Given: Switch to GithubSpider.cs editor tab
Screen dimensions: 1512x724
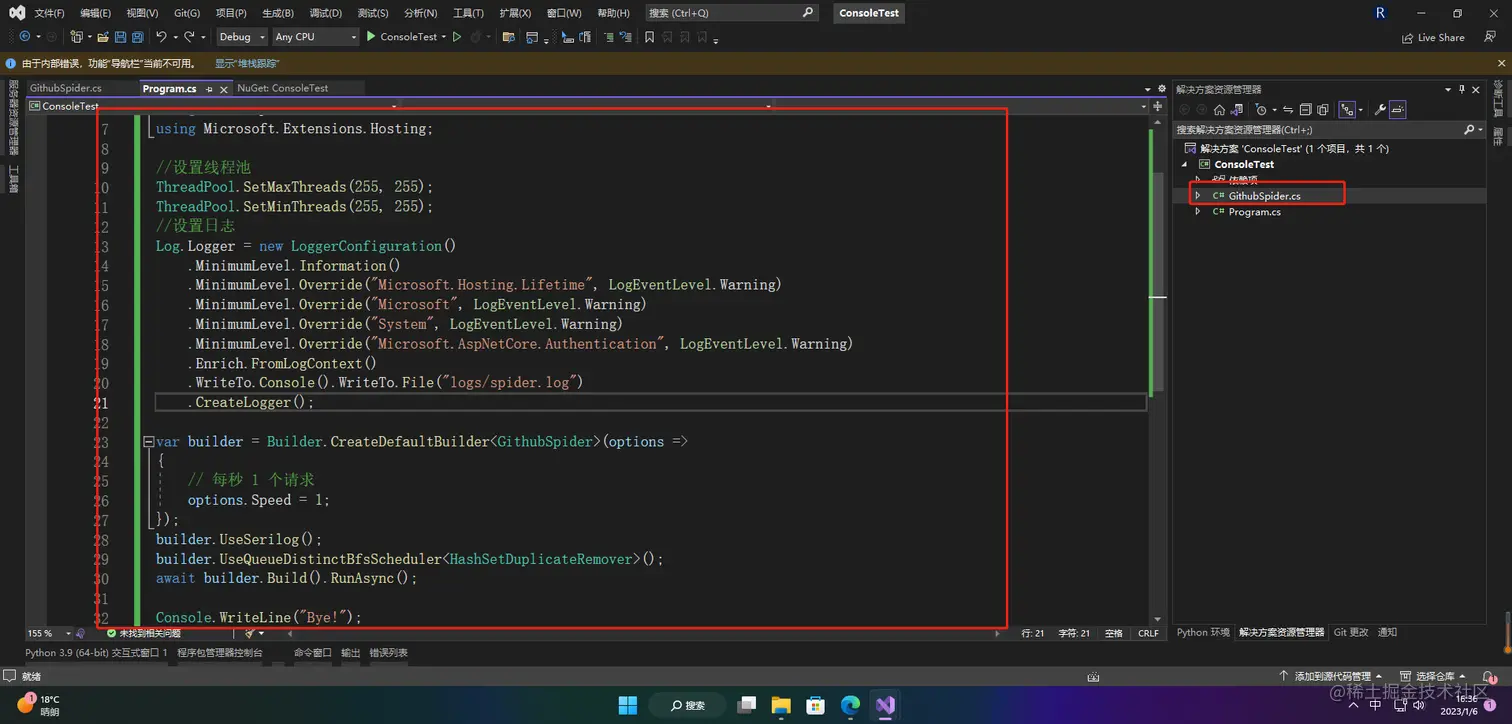Looking at the screenshot, I should tap(66, 88).
